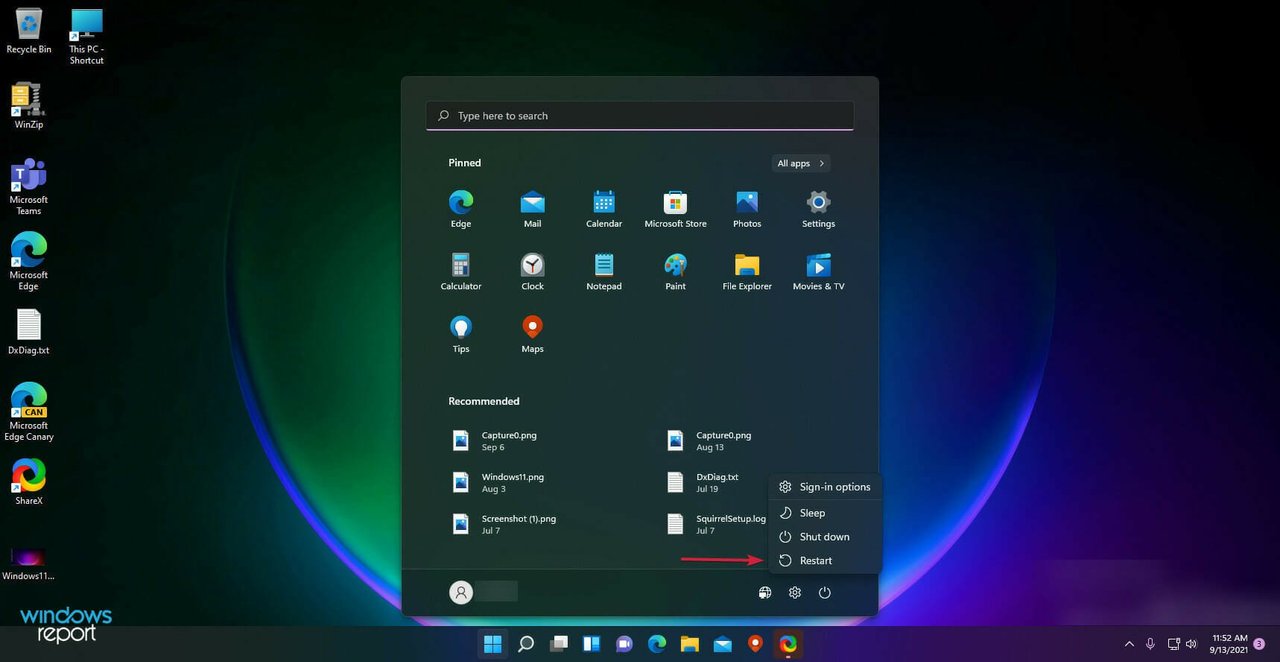The width and height of the screenshot is (1280, 662).
Task: Select Microsoft Edge Canary desktop icon
Action: click(29, 411)
